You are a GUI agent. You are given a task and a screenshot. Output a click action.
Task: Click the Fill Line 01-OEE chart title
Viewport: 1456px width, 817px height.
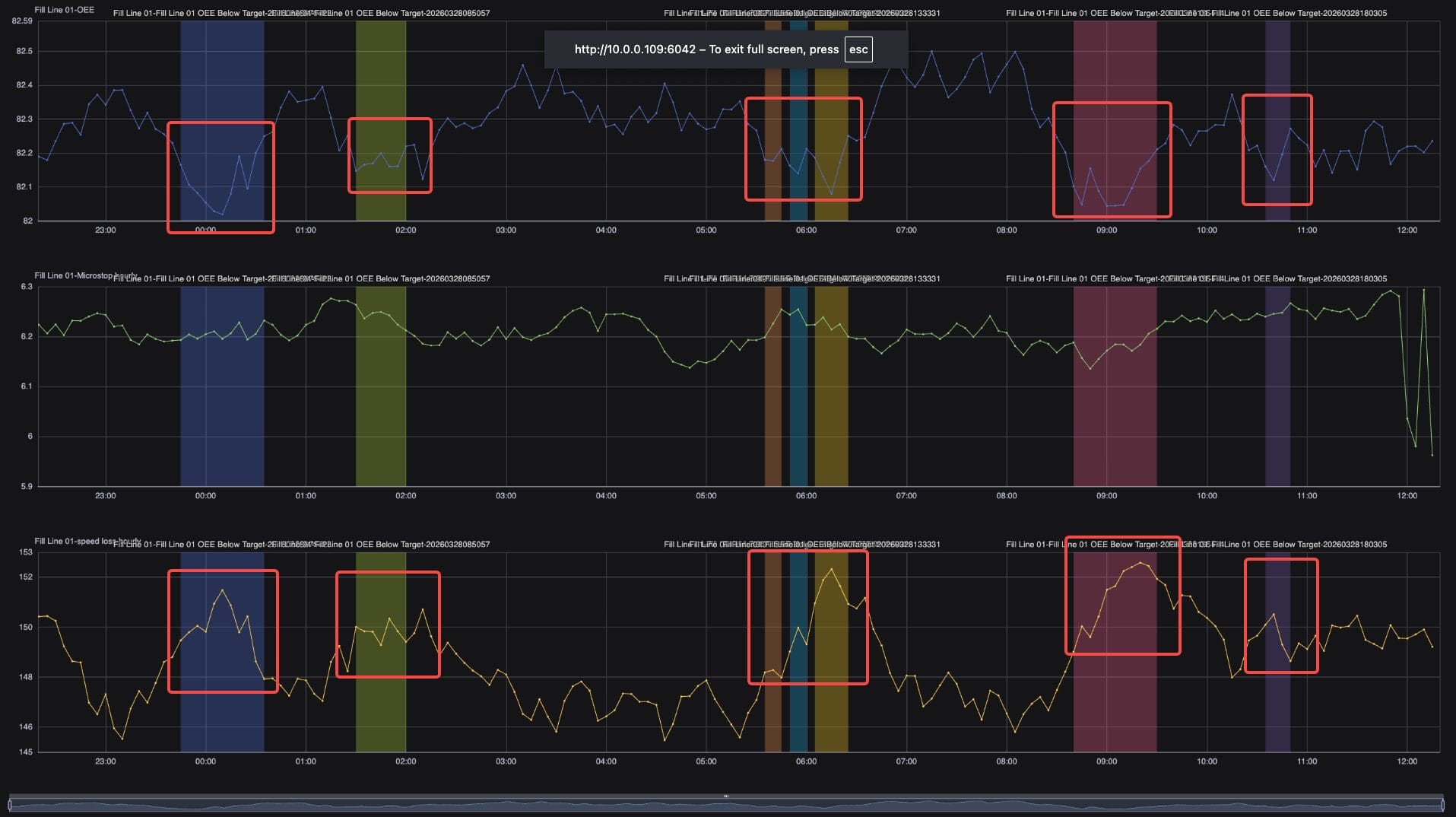65,10
